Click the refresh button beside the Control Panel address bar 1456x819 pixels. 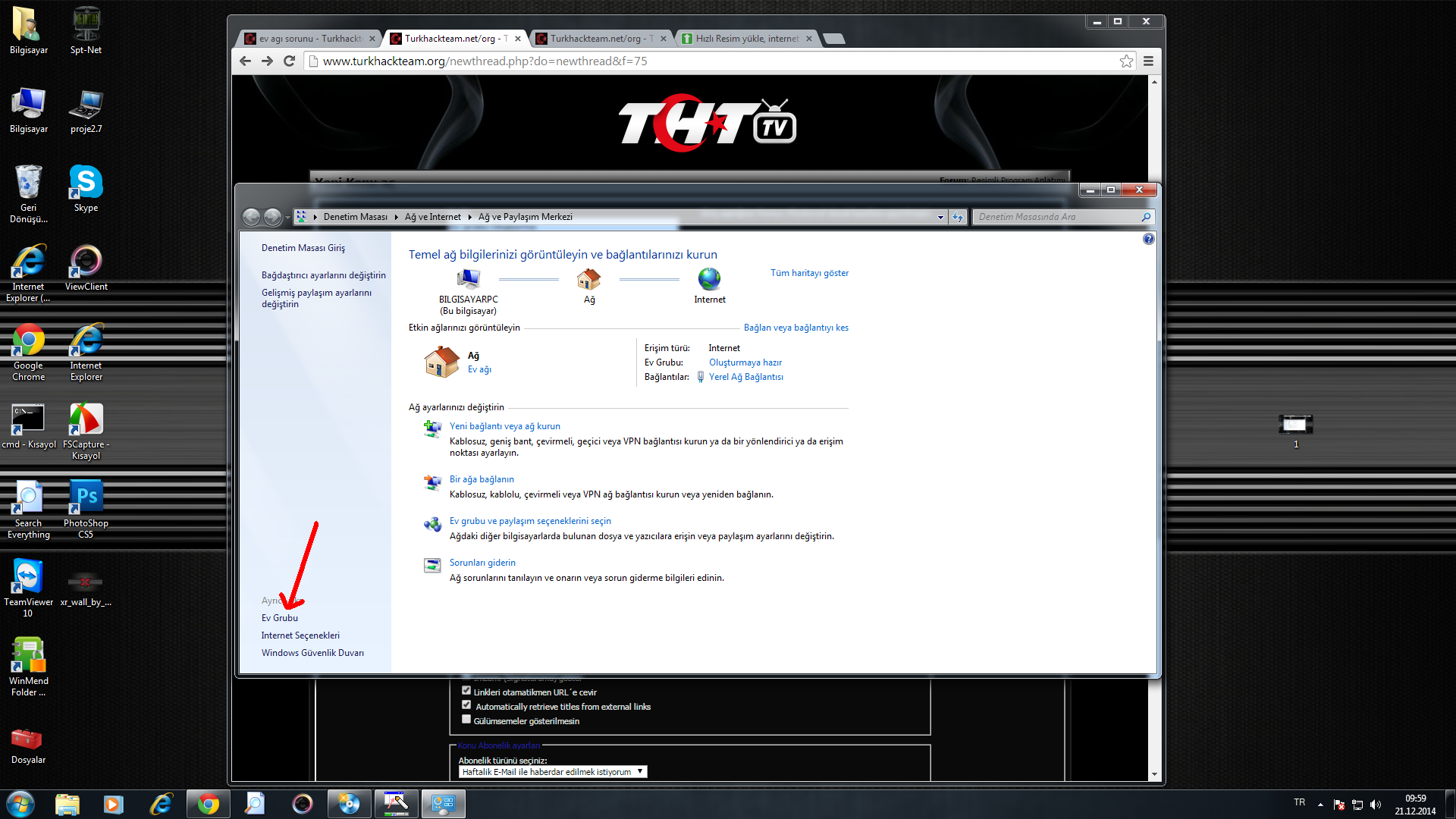click(x=958, y=218)
